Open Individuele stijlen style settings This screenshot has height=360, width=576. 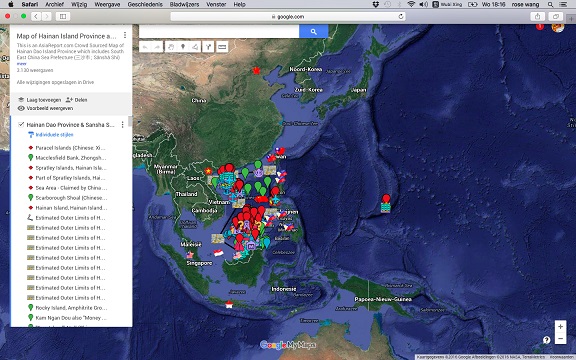pos(50,135)
